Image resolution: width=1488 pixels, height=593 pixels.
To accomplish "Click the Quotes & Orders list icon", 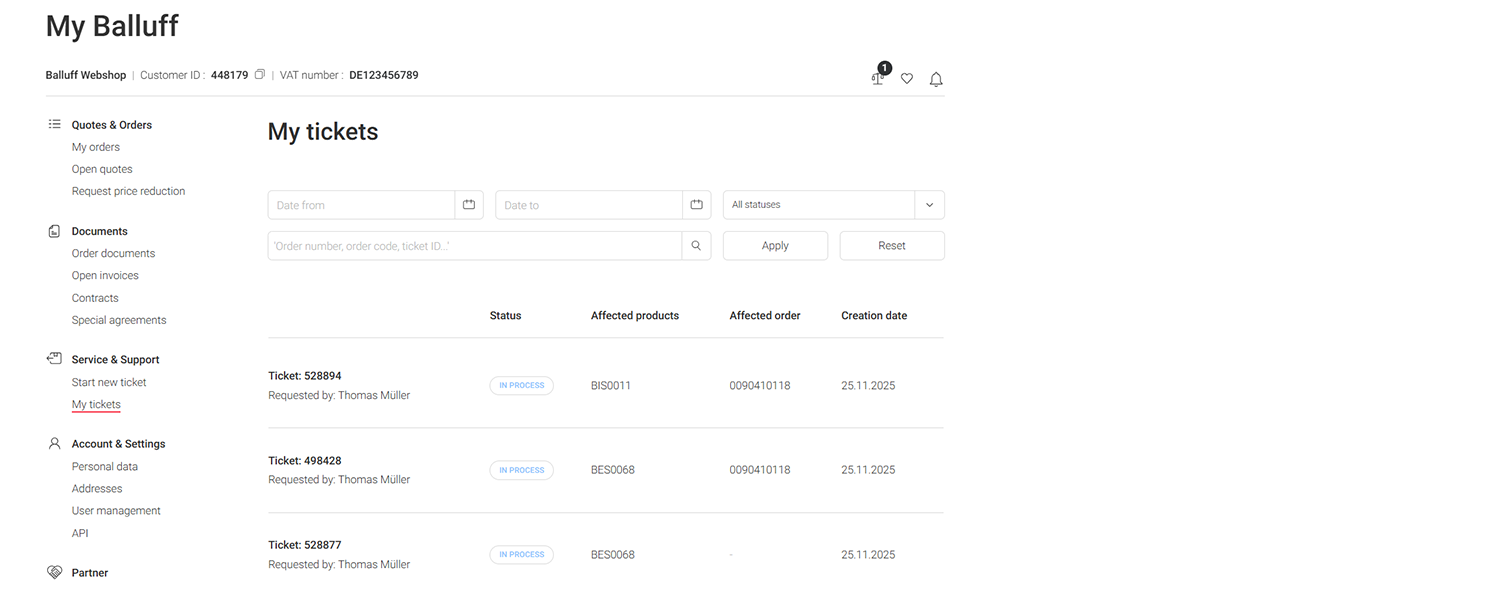I will [x=55, y=125].
